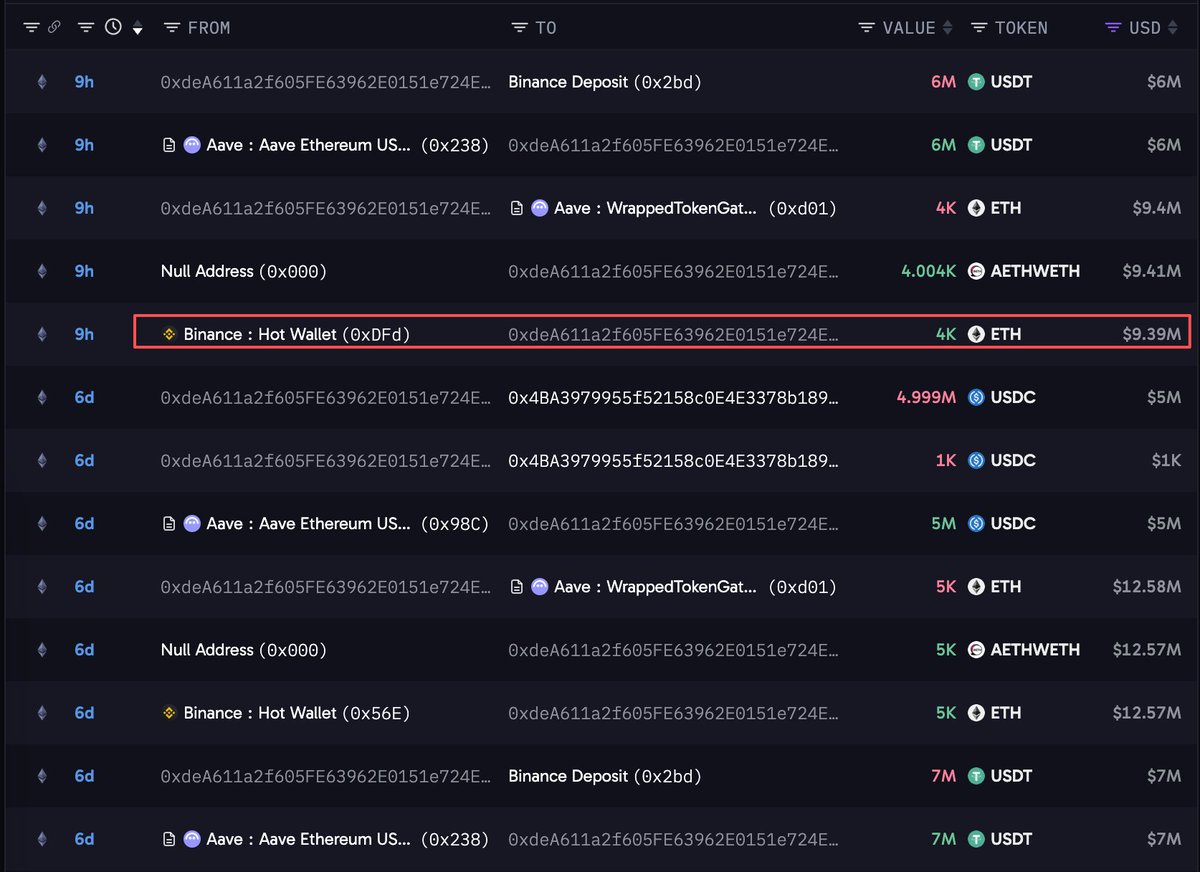
Task: Sort the table with the VALUE sort arrows
Action: [947, 28]
